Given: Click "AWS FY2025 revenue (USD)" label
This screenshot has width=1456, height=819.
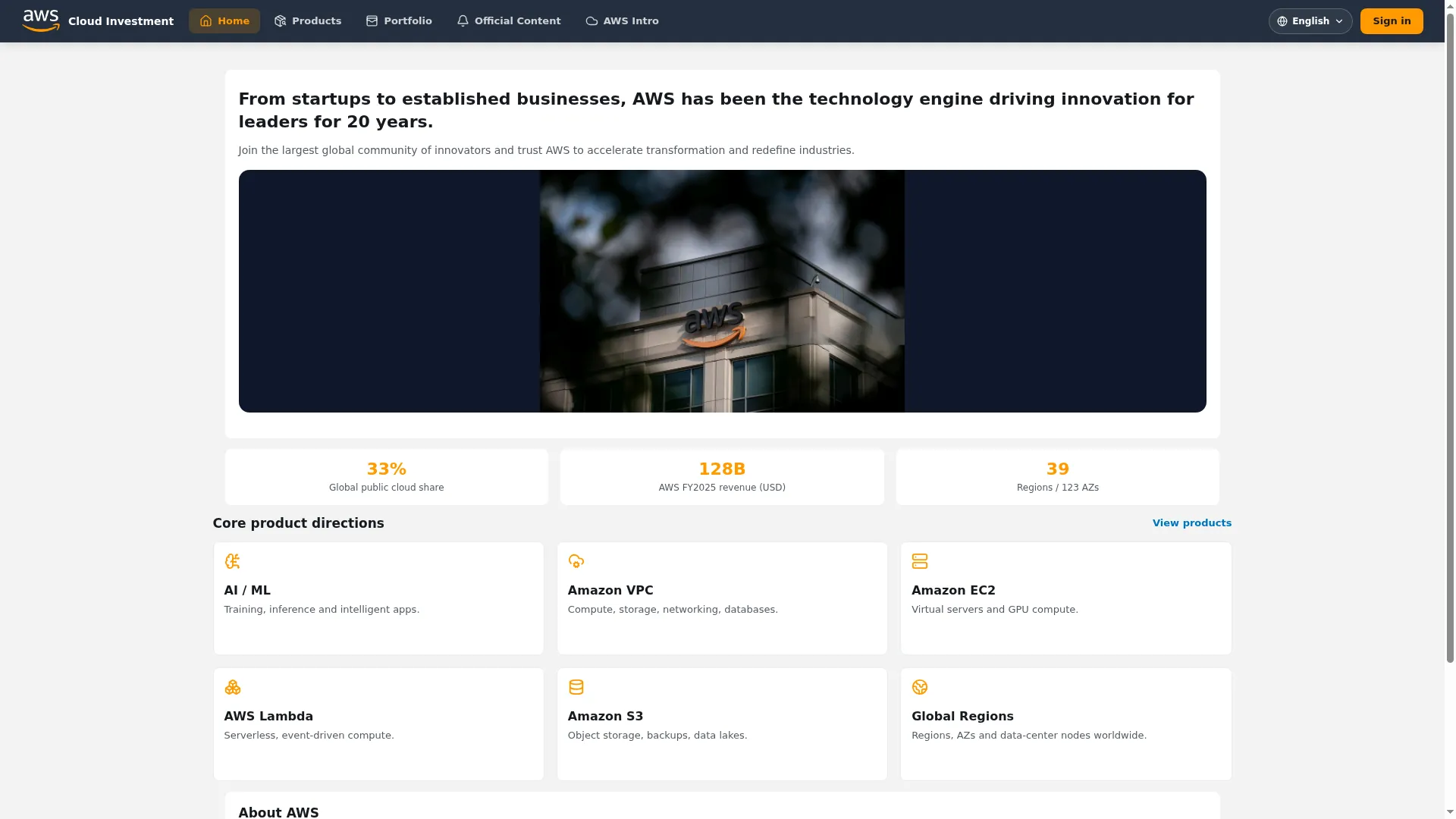Looking at the screenshot, I should pyautogui.click(x=722, y=488).
